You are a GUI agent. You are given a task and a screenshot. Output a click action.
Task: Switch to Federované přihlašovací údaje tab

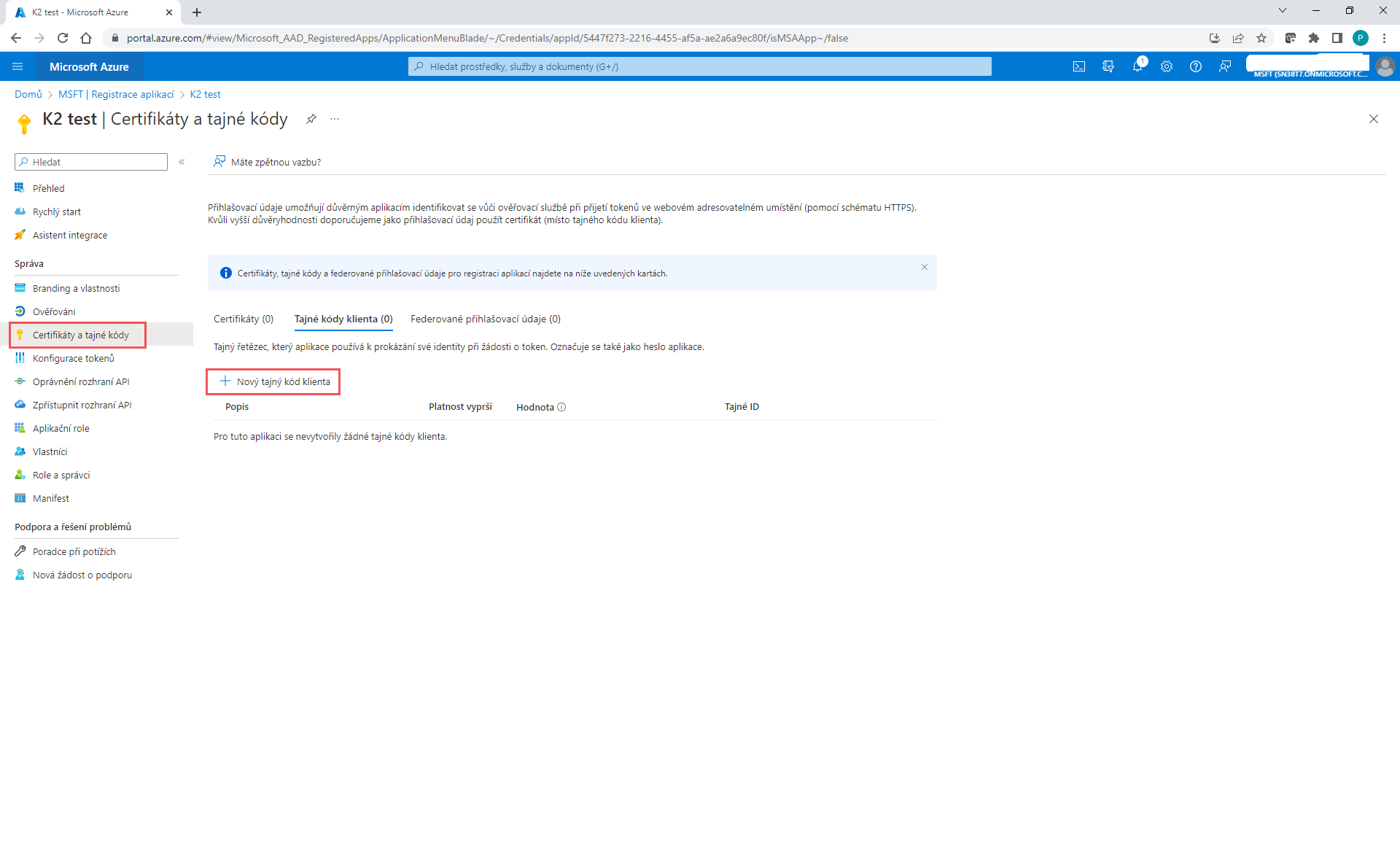coord(485,319)
